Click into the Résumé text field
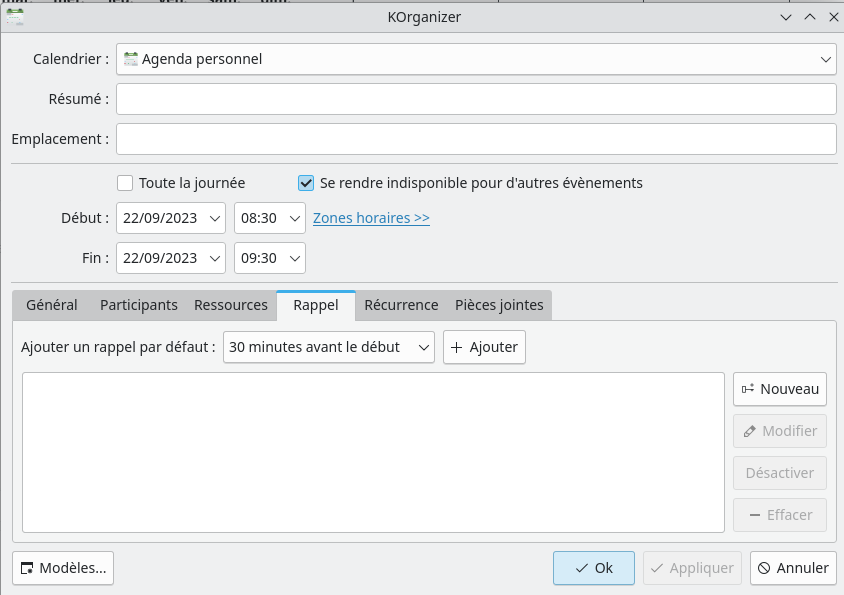This screenshot has width=844, height=595. click(476, 99)
